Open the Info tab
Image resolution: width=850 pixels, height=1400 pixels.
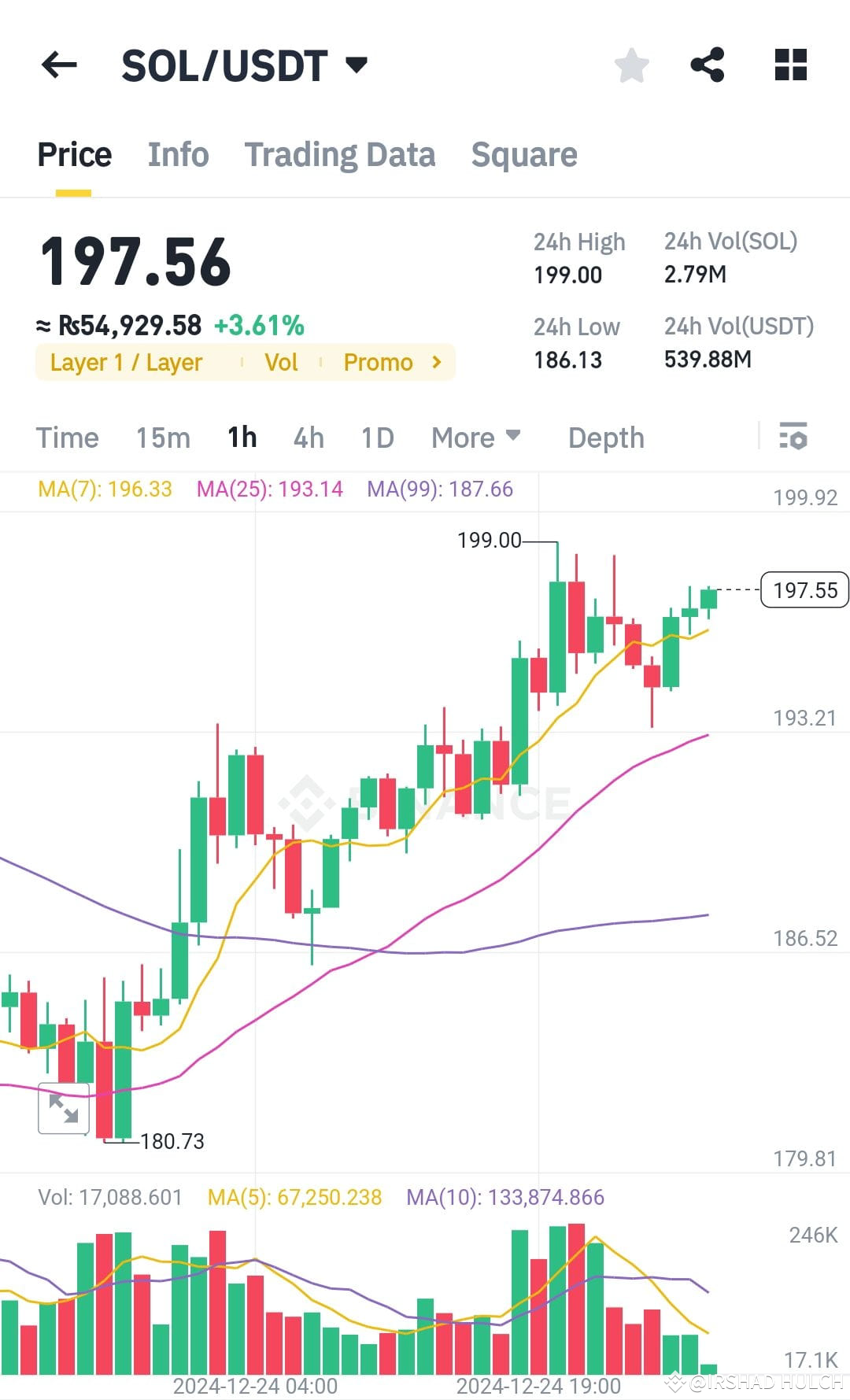pos(177,154)
